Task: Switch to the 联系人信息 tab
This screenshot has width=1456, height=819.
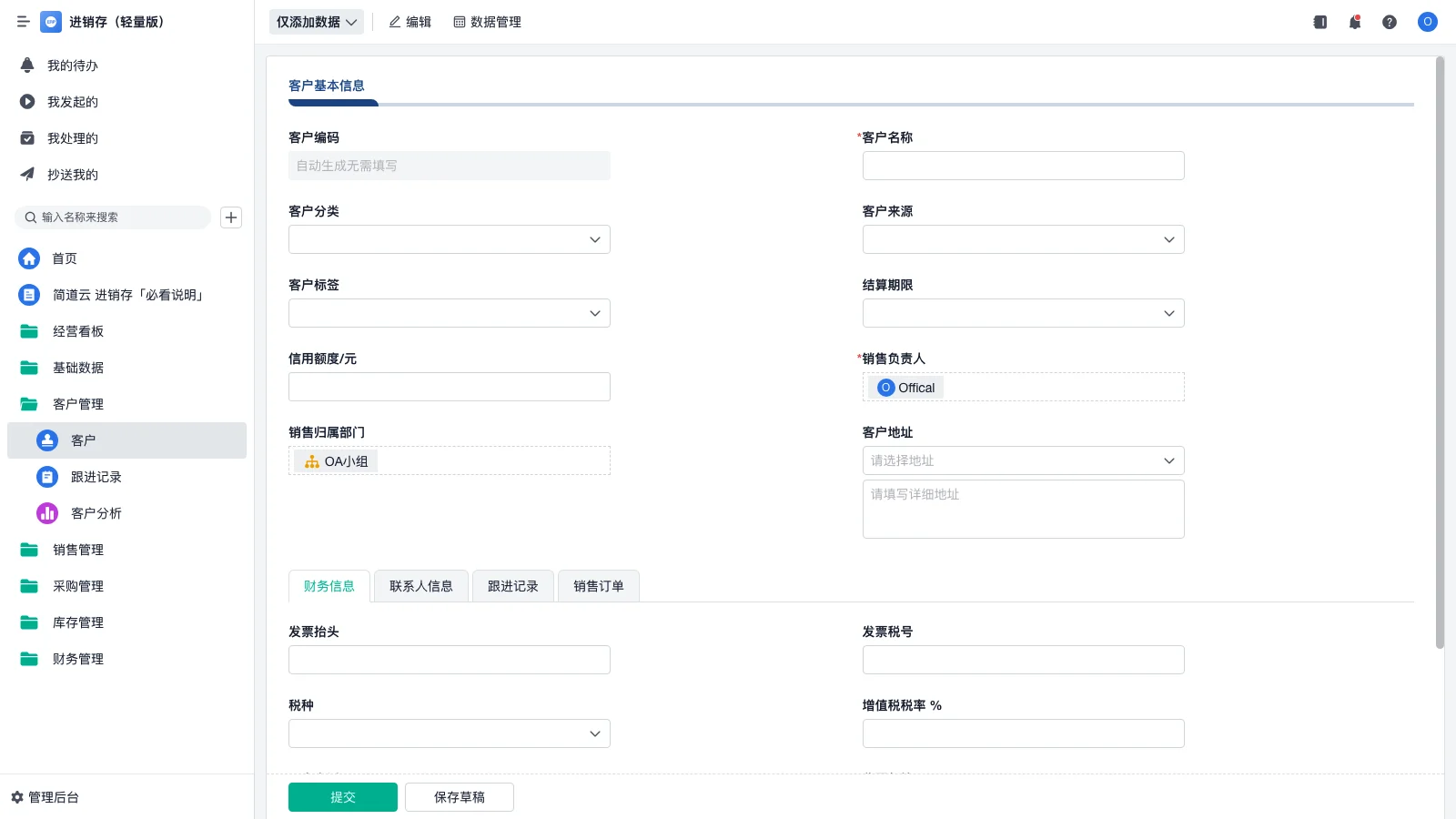Action: click(421, 586)
